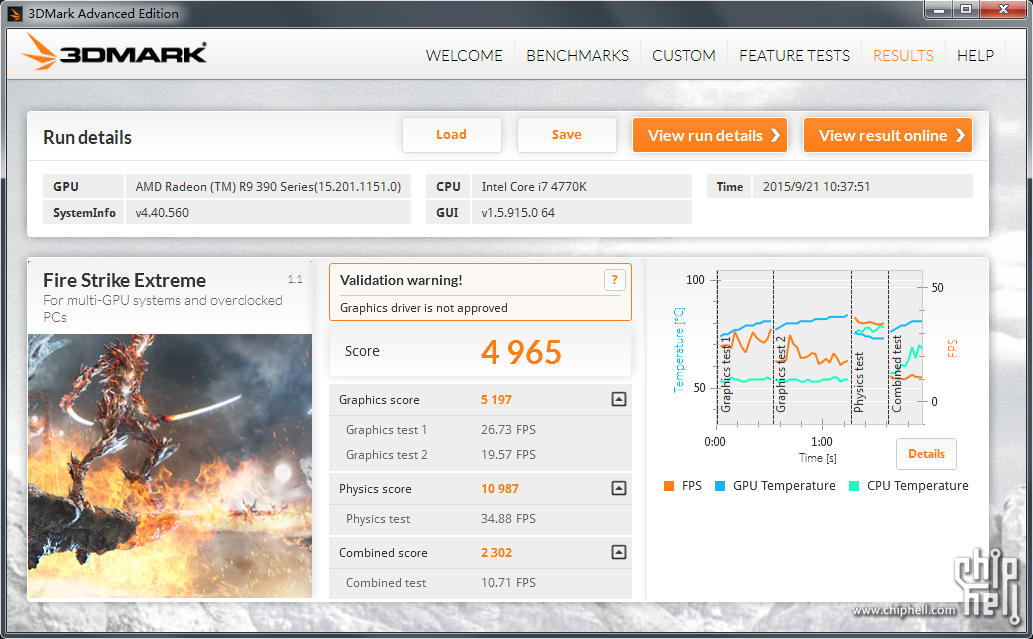This screenshot has height=639, width=1033.
Task: Click the orange FPS legend swatch
Action: tap(669, 486)
